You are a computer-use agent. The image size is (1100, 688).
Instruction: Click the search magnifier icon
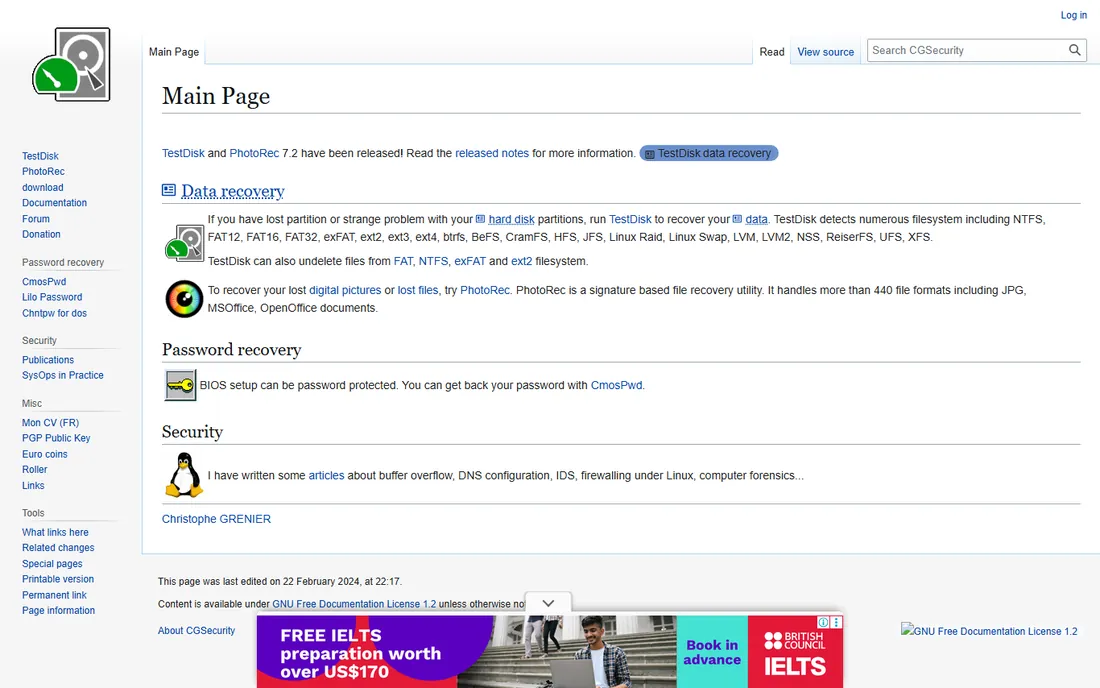pos(1074,50)
